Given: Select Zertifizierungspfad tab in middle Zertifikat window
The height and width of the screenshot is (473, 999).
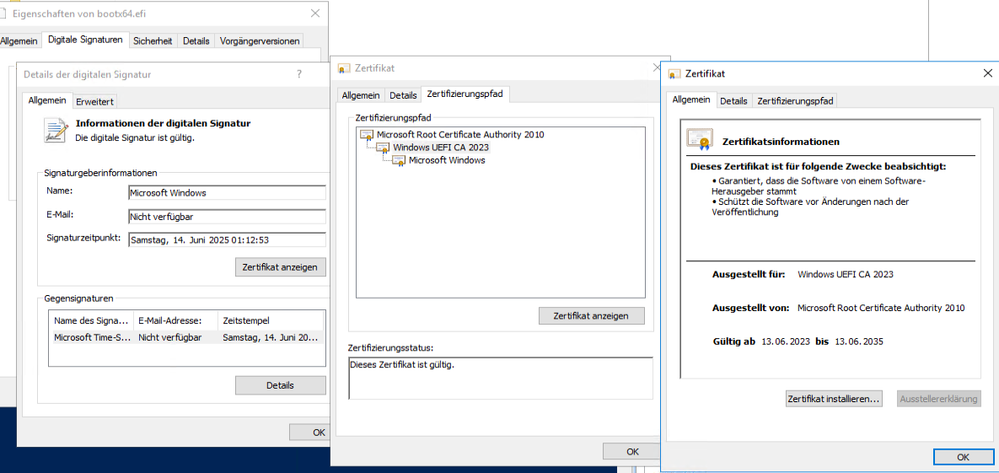Looking at the screenshot, I should 465,94.
